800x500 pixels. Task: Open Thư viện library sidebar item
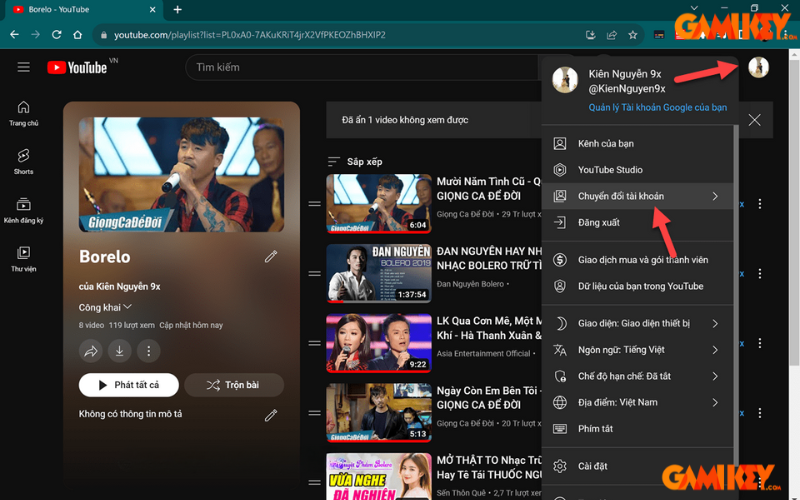click(x=23, y=259)
